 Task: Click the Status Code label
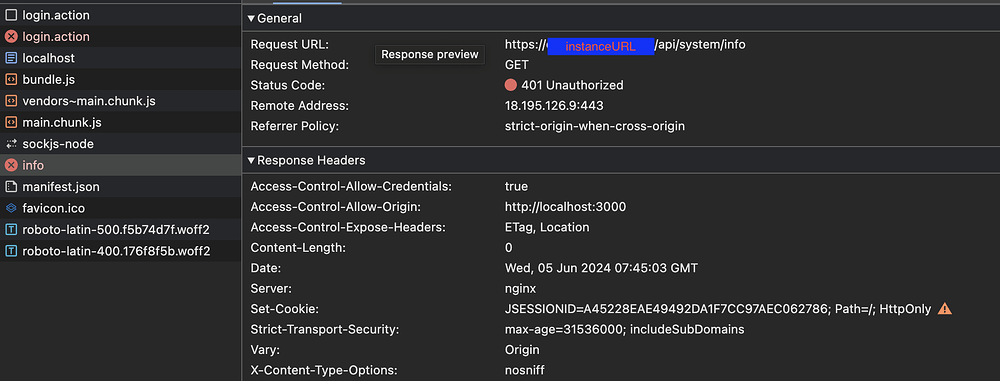coord(288,85)
